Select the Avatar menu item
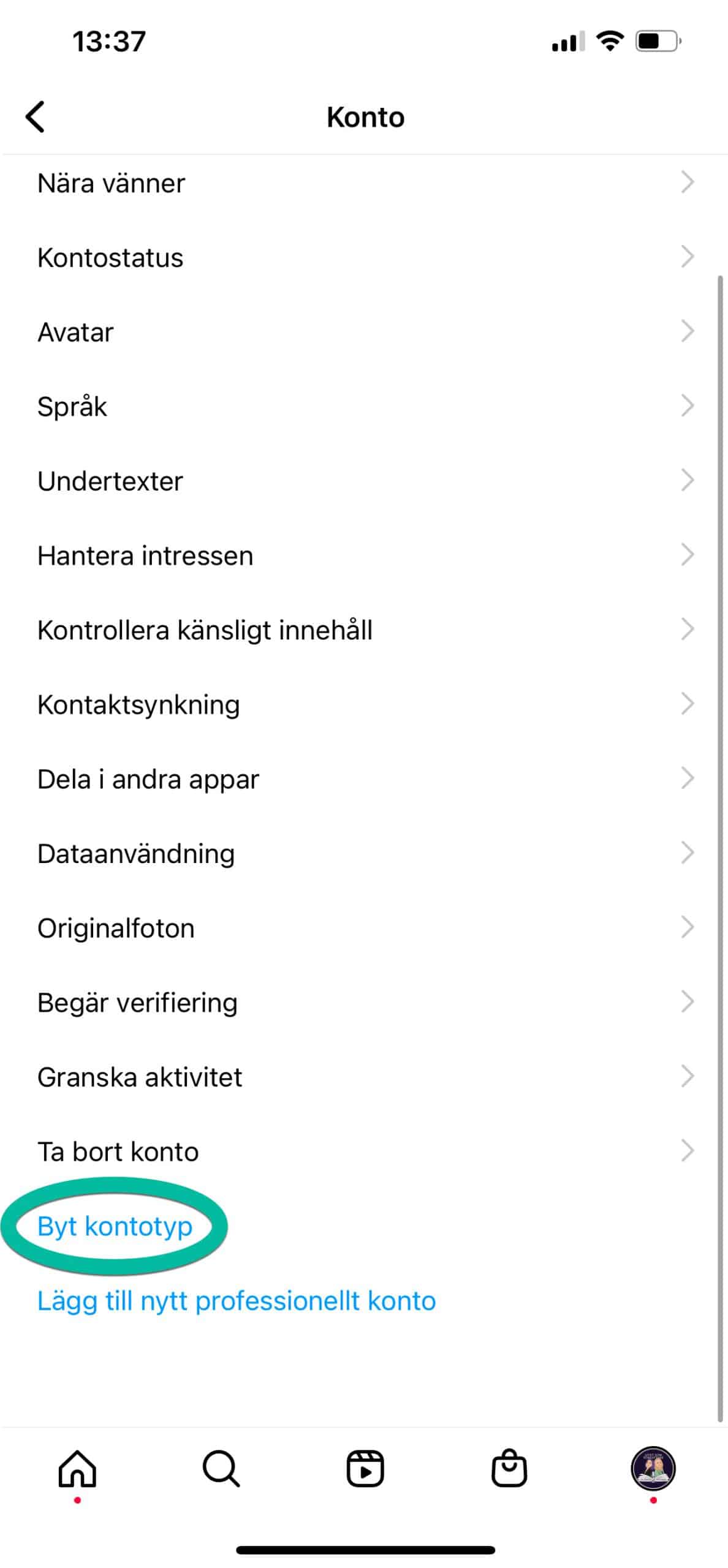 click(x=75, y=331)
